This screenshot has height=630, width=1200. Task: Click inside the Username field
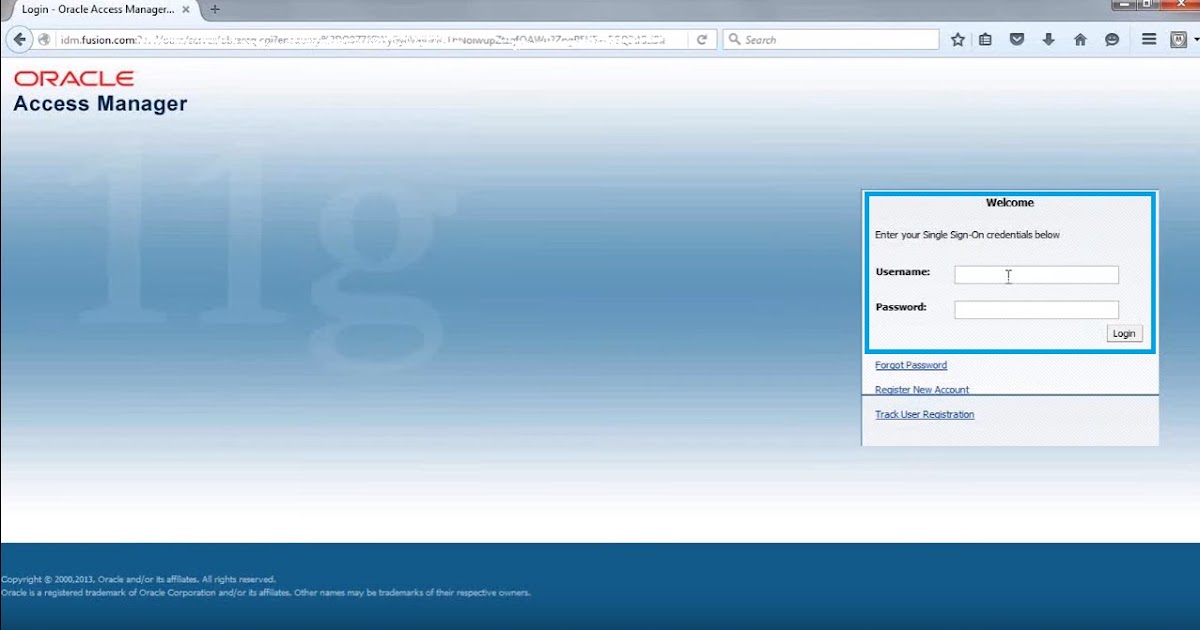[x=1036, y=274]
